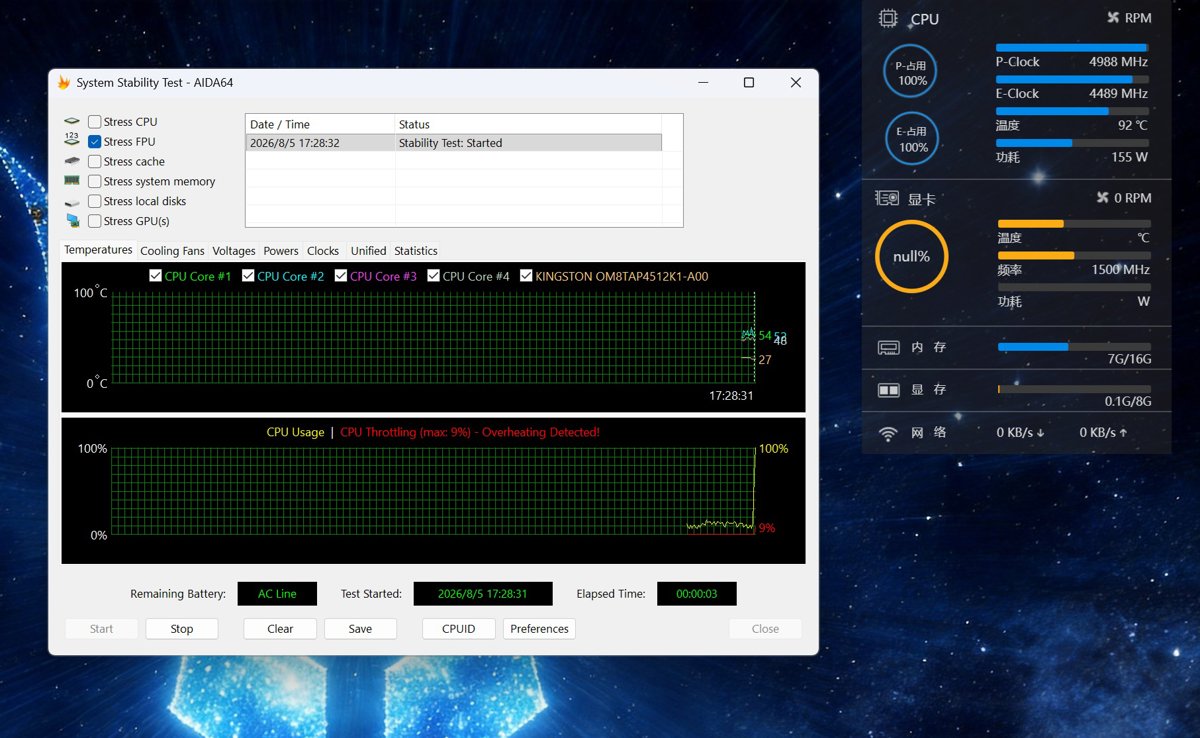Screen dimensions: 1200x738
Task: Select the Unified tab
Action: (368, 251)
